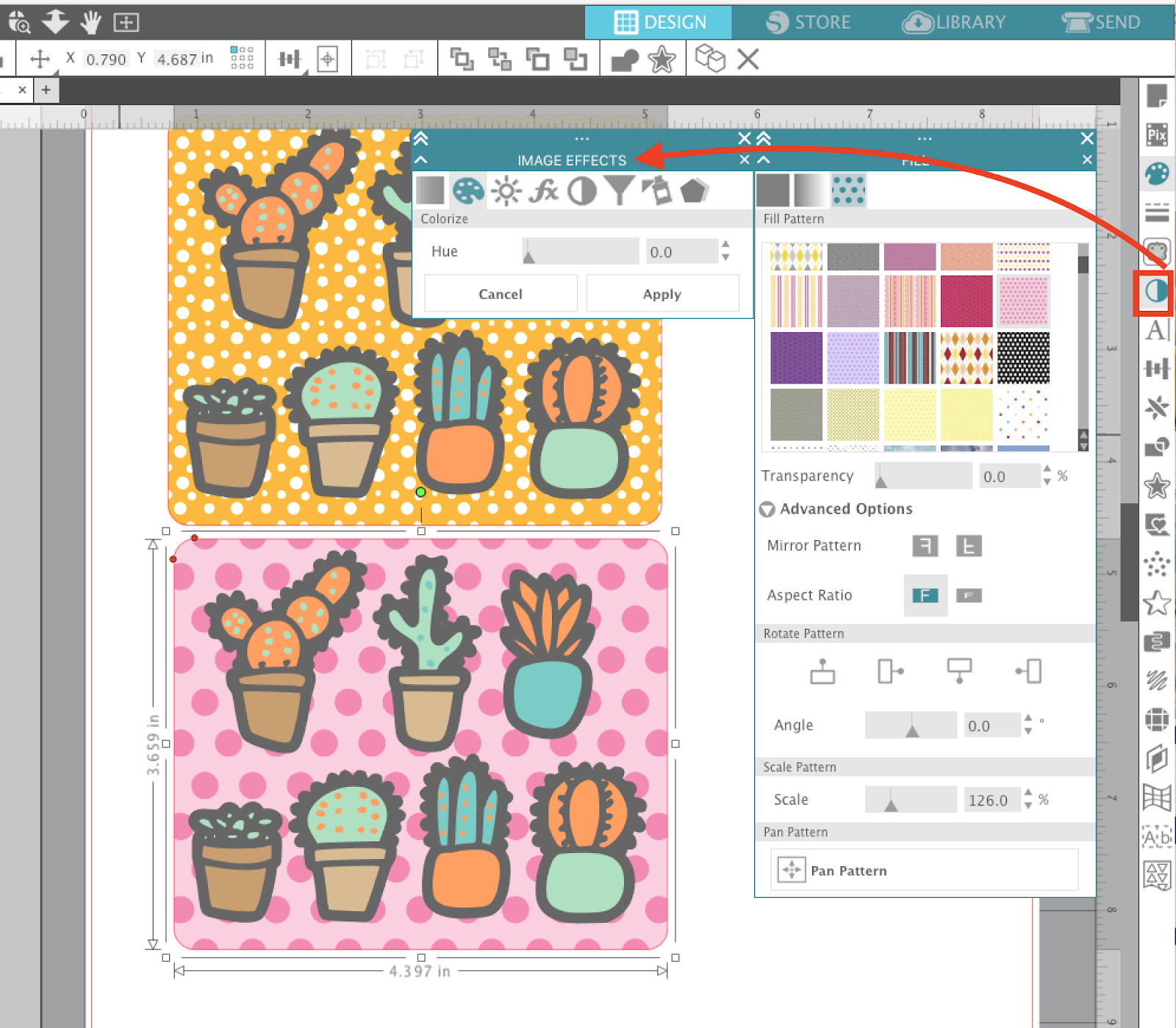Image resolution: width=1176 pixels, height=1028 pixels.
Task: Collapse the Advanced Options section
Action: pos(767,508)
